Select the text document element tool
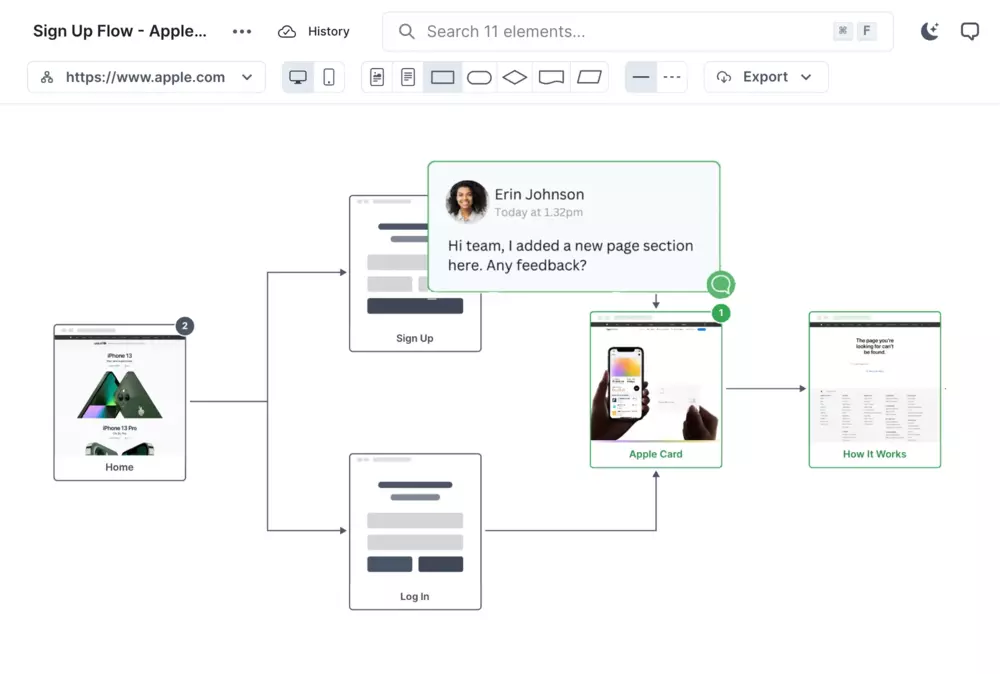Viewport: 1000px width, 674px height. coord(408,77)
